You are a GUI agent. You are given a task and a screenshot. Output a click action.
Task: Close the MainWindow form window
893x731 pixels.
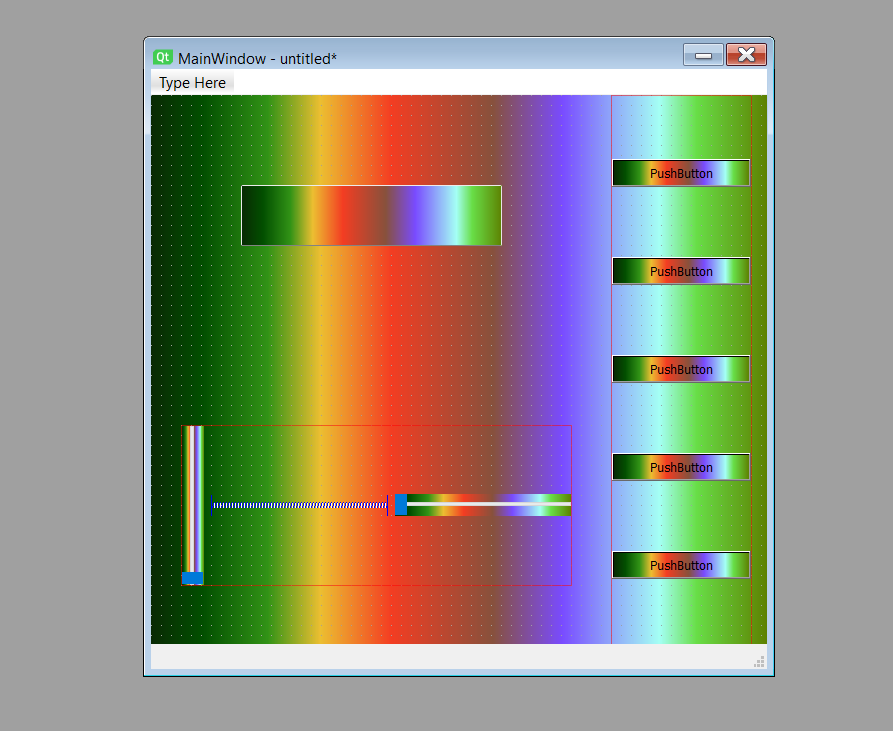pos(746,55)
